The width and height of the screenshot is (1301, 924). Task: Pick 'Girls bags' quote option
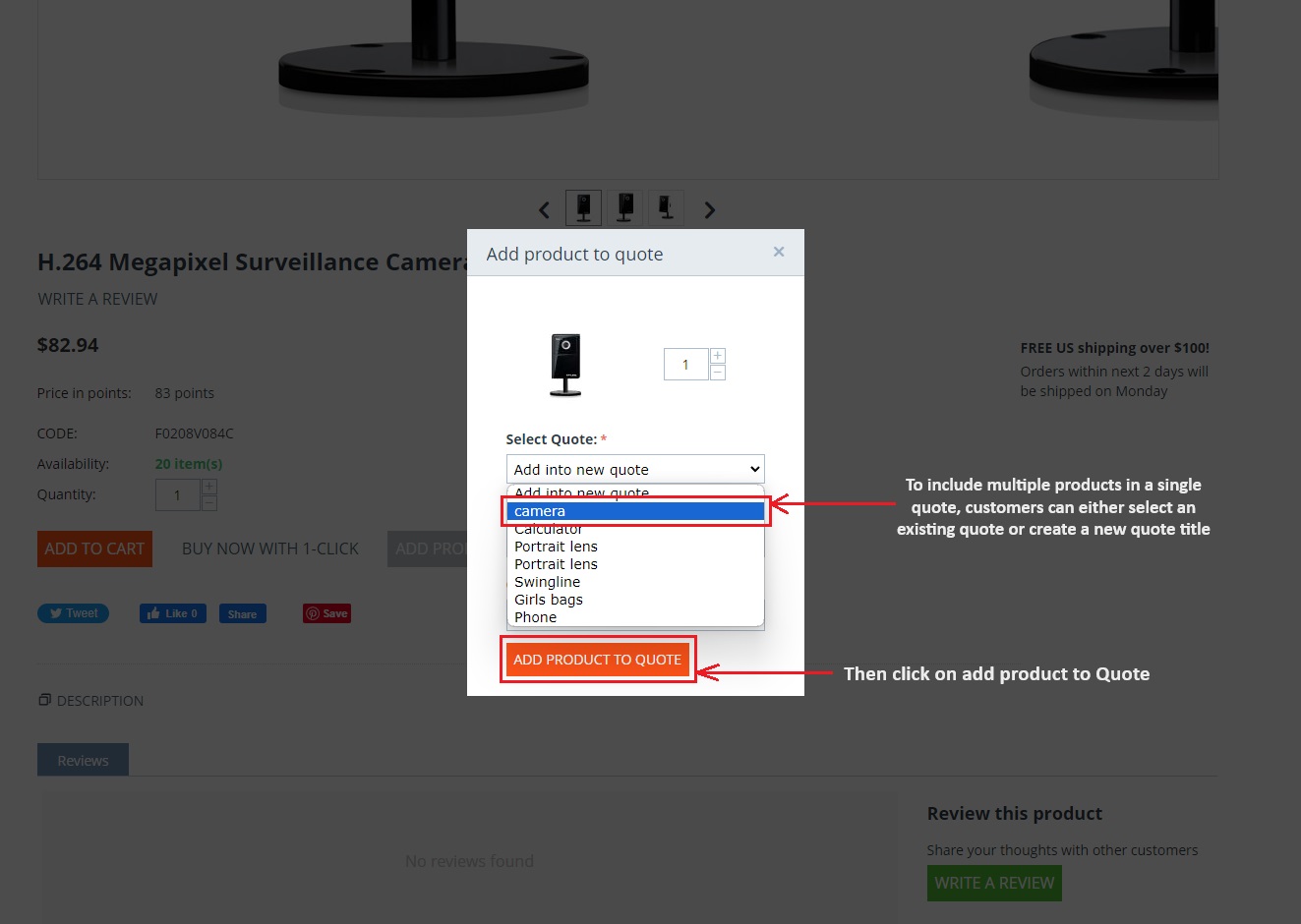[x=635, y=600]
